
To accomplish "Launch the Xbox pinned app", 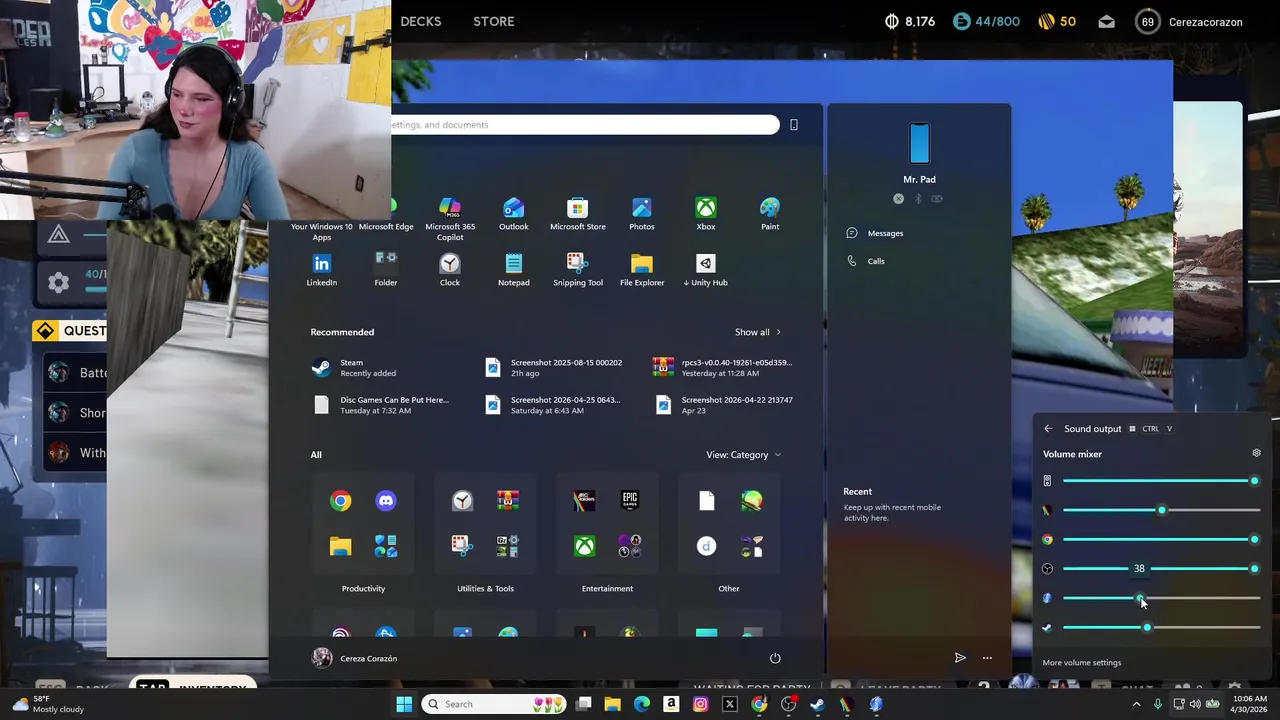I will [706, 214].
